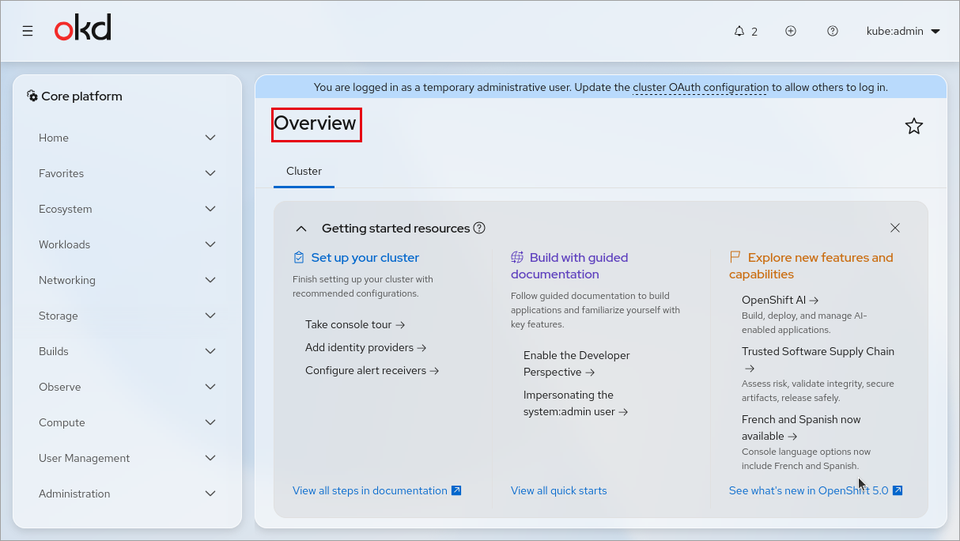Open the OpenShift AI link
The height and width of the screenshot is (541, 960).
[x=780, y=300]
